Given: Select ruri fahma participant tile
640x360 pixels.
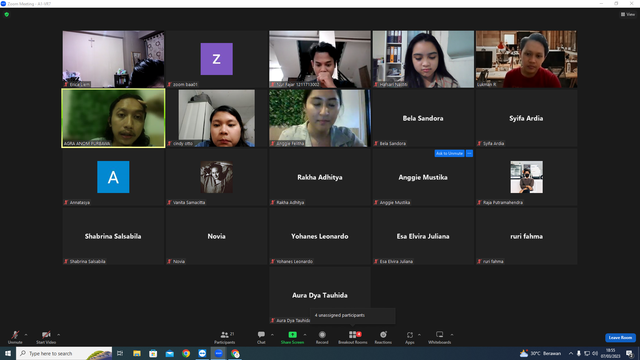Looking at the screenshot, I should click(x=526, y=236).
